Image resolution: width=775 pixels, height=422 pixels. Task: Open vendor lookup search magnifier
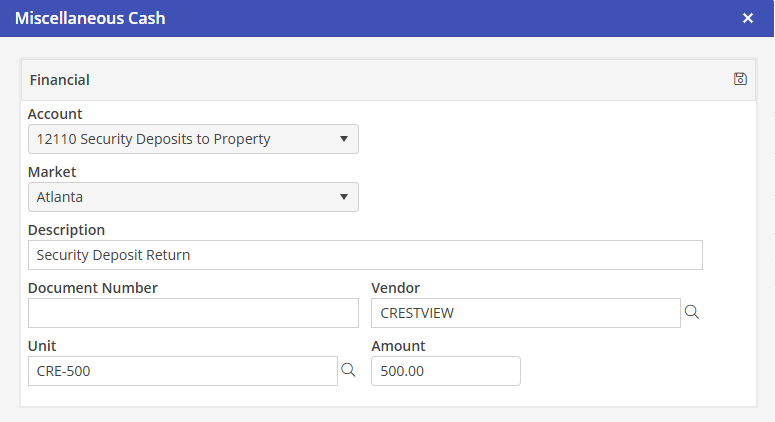click(691, 312)
